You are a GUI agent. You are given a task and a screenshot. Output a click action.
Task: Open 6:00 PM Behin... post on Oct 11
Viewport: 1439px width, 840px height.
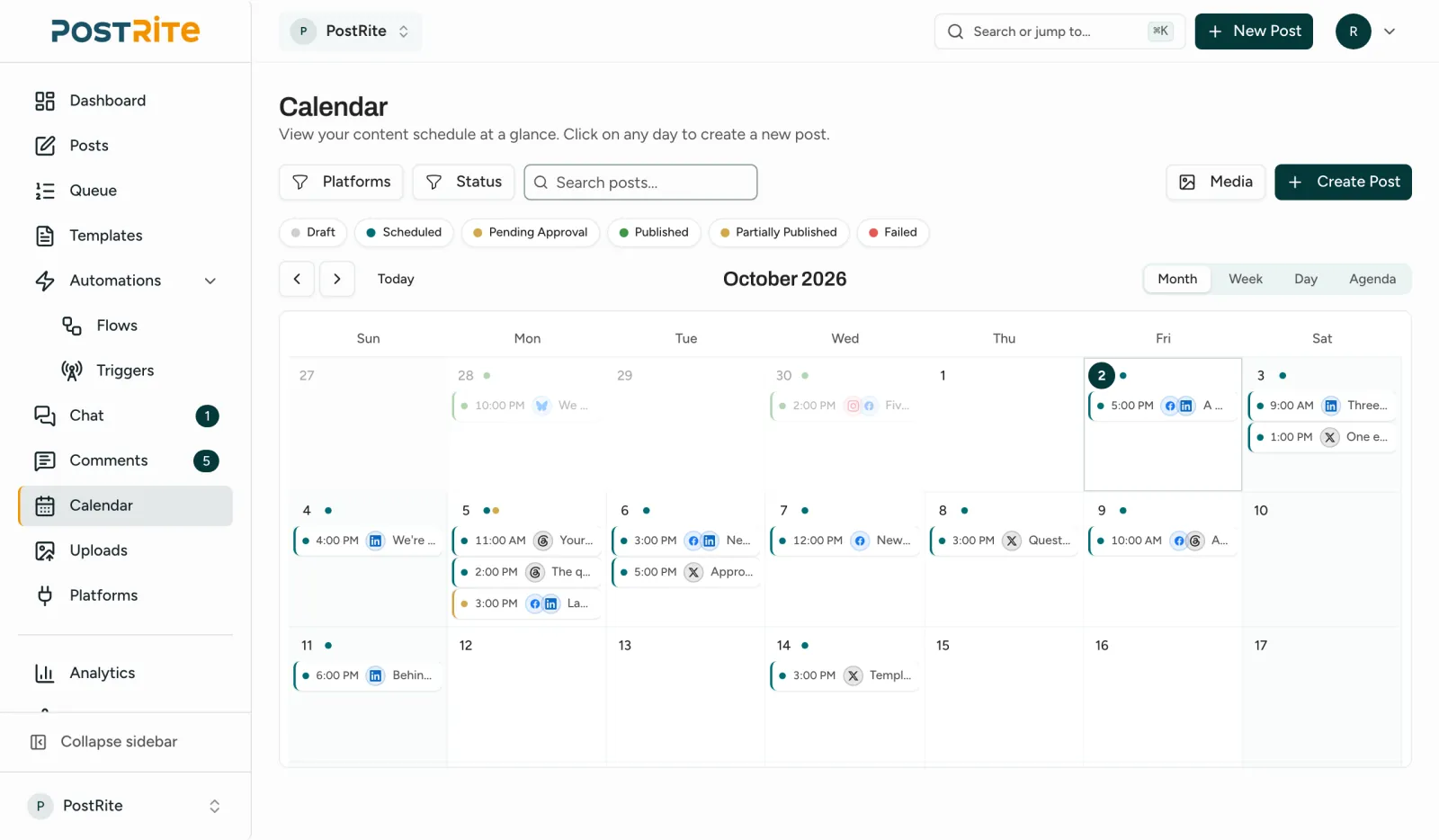coord(369,675)
